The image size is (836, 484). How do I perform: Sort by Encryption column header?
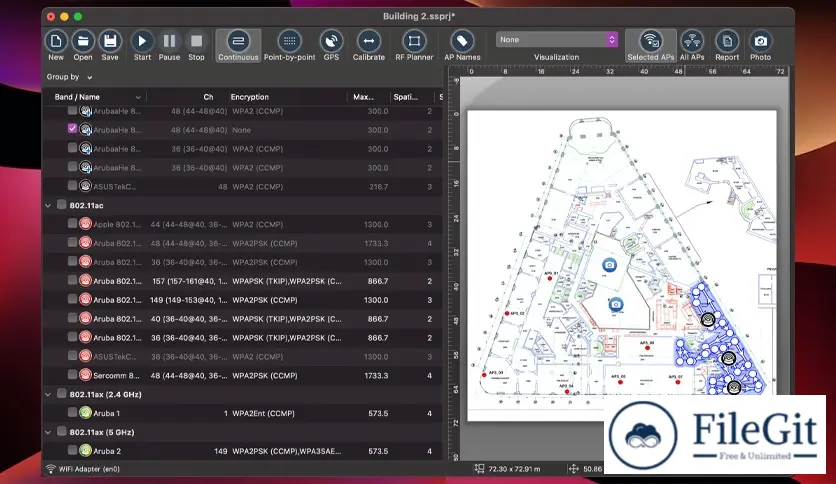(250, 97)
